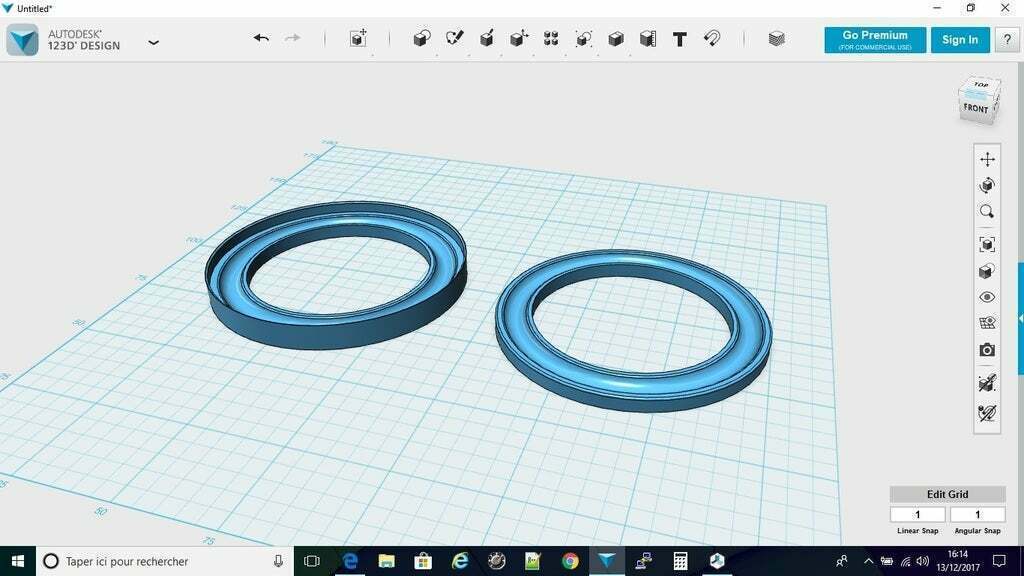Open the Combine tool menu
This screenshot has height=576, width=1024.
615,39
